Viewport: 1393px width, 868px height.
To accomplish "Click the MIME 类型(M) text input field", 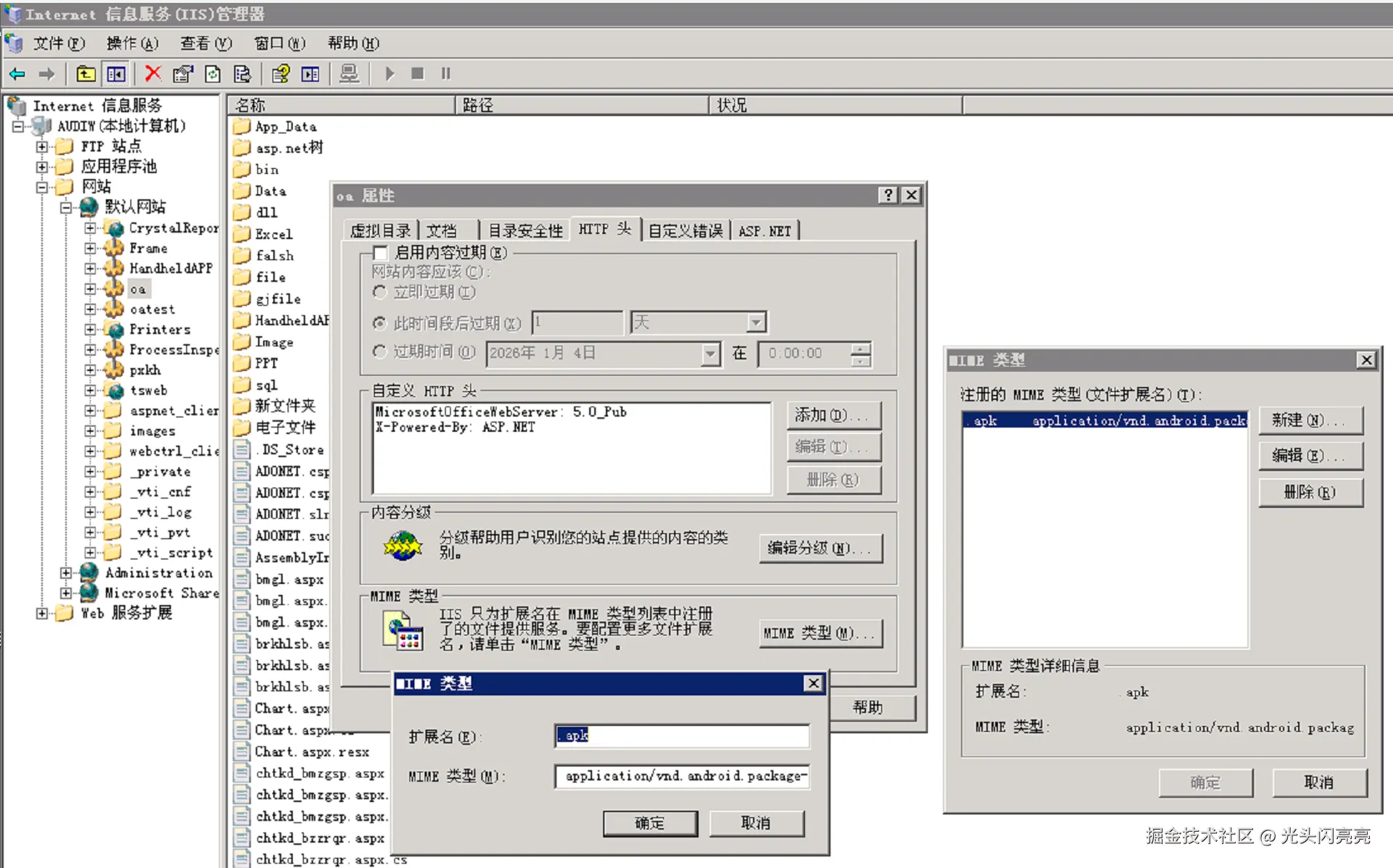I will (681, 776).
